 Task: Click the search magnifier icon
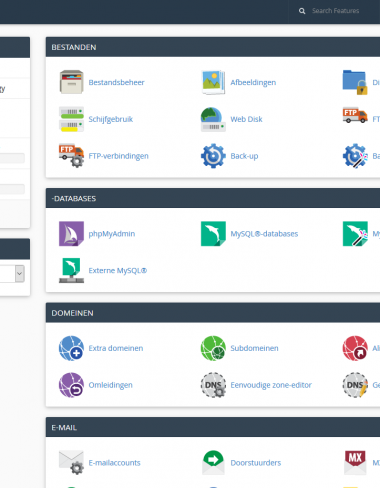tap(302, 11)
